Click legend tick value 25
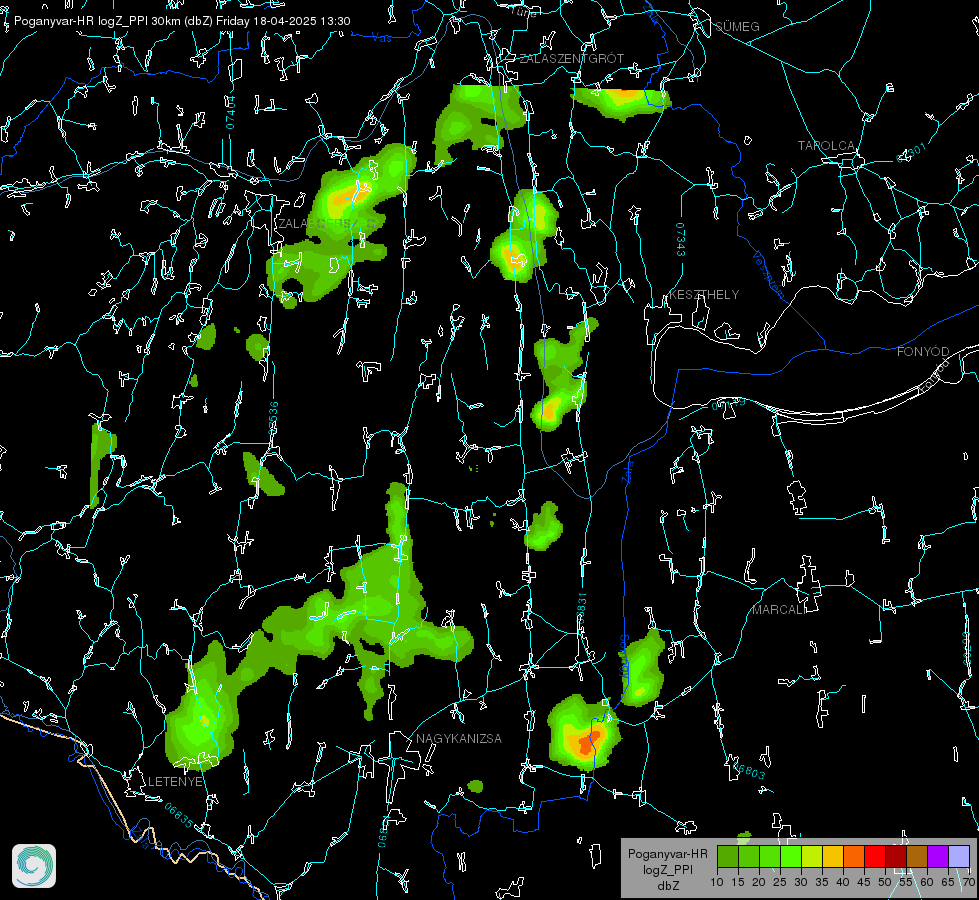Image resolution: width=979 pixels, height=900 pixels. 780,882
